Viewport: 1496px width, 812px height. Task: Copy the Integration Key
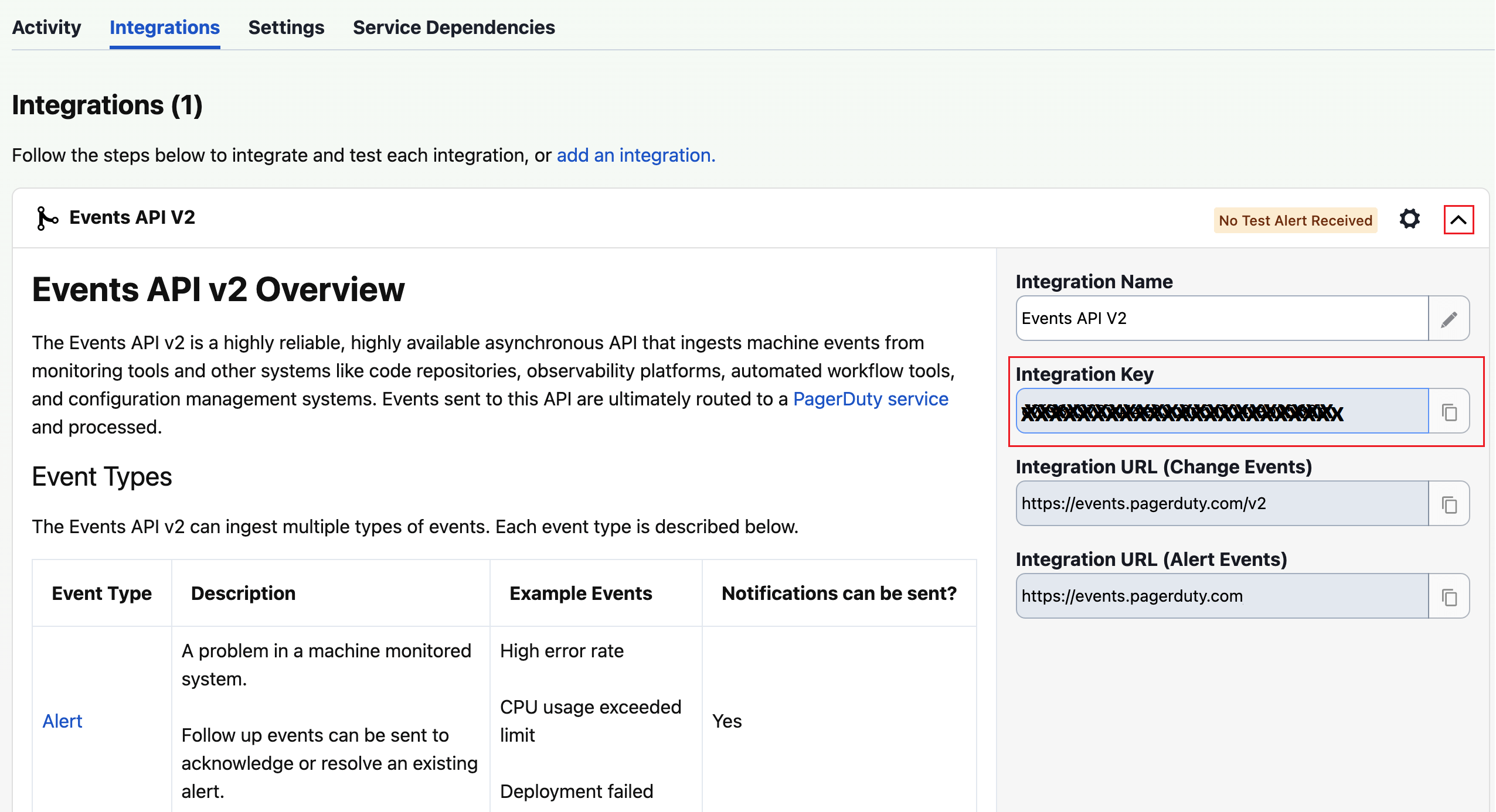(1450, 412)
